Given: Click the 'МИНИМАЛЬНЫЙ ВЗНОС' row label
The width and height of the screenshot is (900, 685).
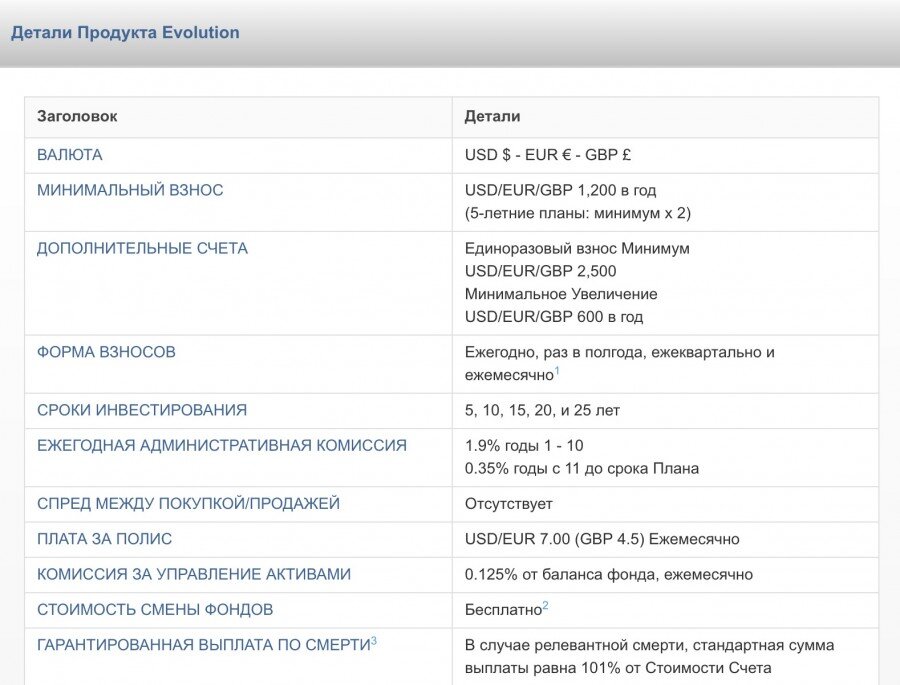Looking at the screenshot, I should click(x=130, y=190).
